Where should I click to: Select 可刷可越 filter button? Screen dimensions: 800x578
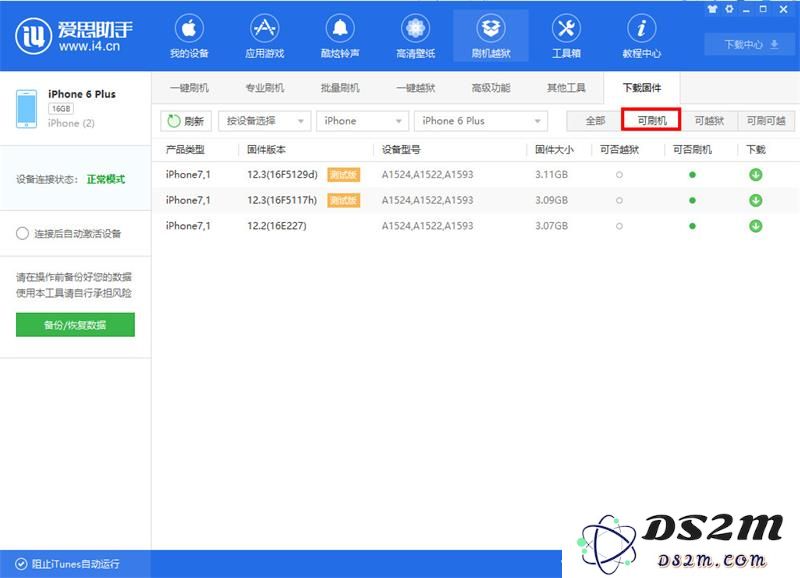coord(766,121)
